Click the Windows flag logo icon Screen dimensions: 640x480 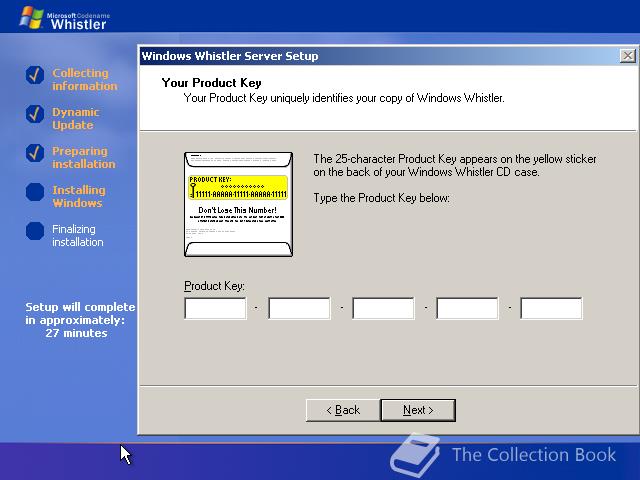point(31,18)
